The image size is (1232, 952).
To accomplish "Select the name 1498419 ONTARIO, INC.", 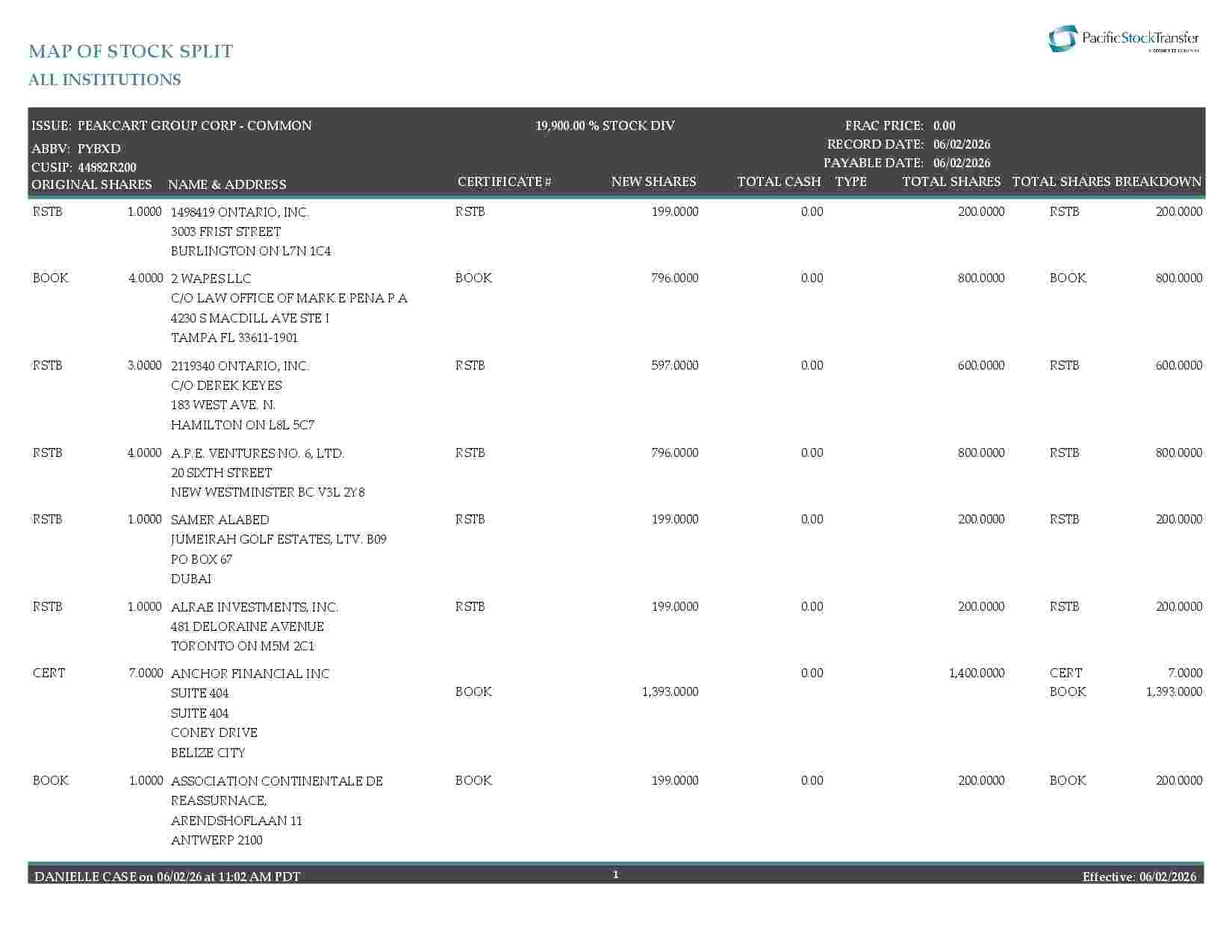I will 240,212.
